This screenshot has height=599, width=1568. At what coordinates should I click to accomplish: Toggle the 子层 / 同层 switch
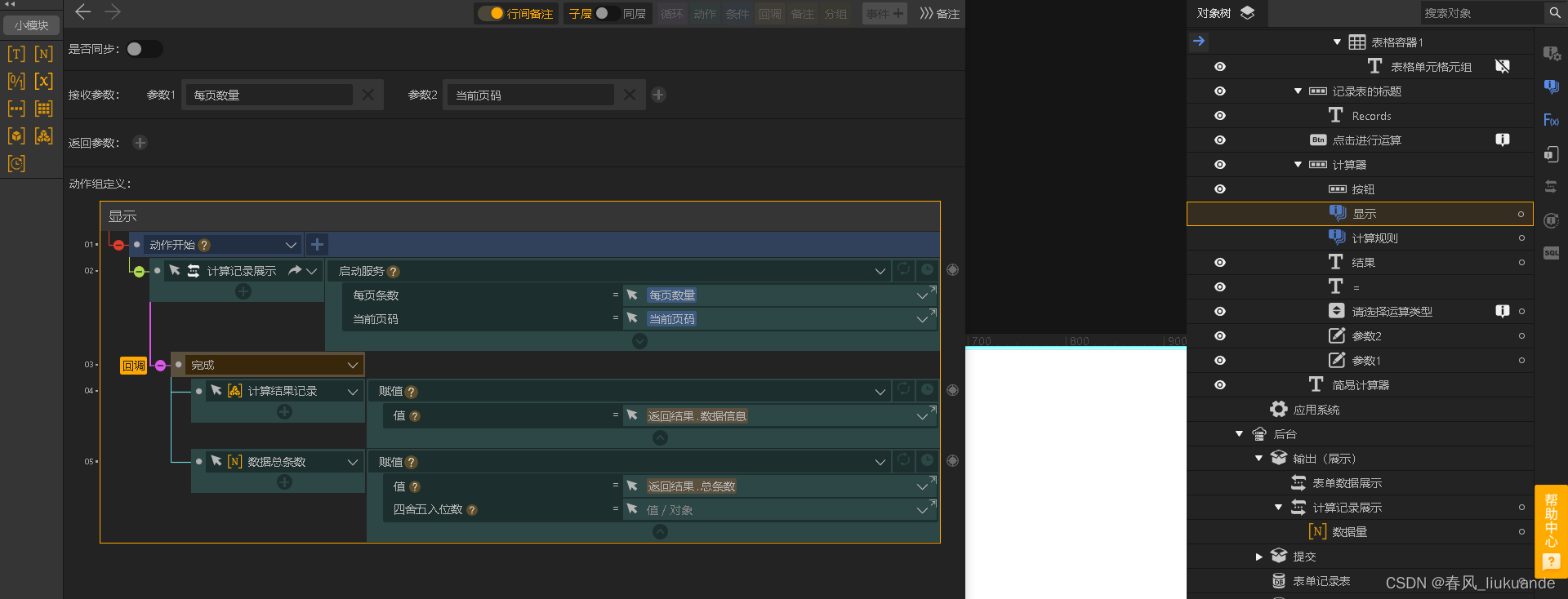607,13
